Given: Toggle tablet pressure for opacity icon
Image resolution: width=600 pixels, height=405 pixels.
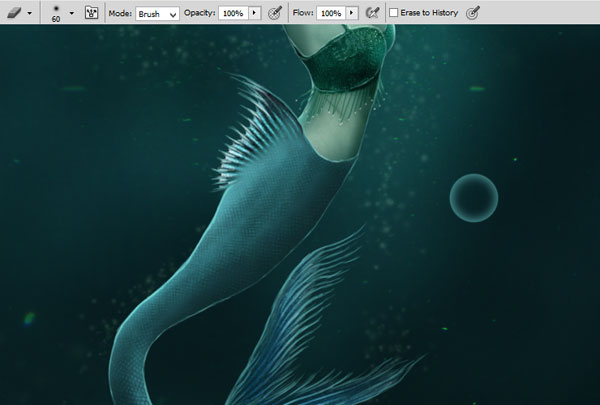Looking at the screenshot, I should 275,13.
